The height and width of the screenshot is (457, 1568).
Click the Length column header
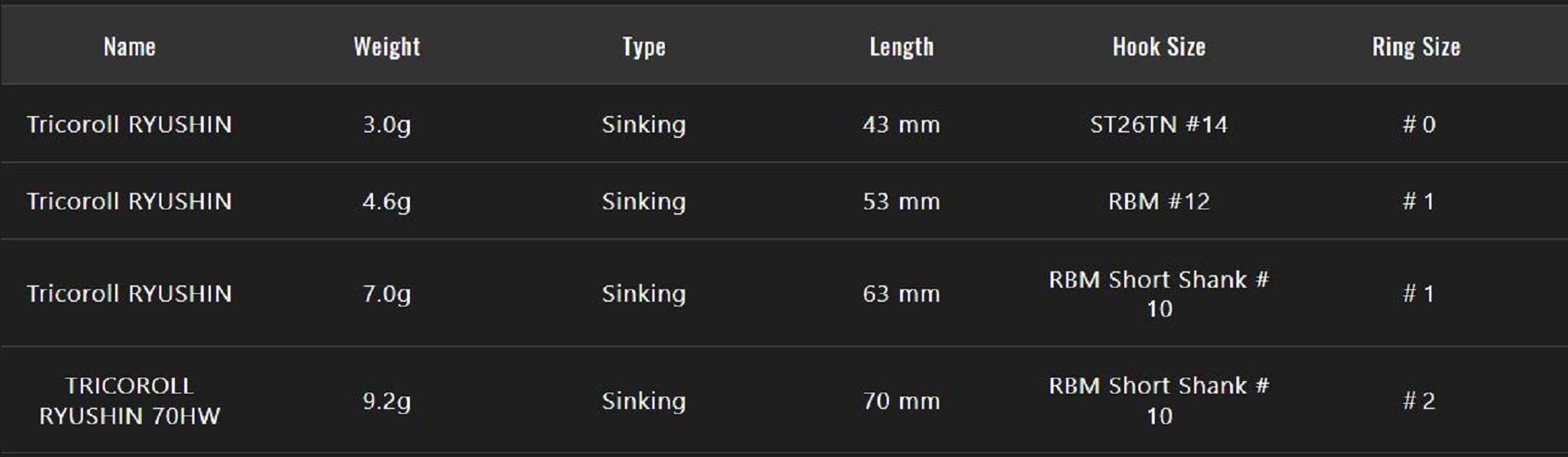click(902, 47)
